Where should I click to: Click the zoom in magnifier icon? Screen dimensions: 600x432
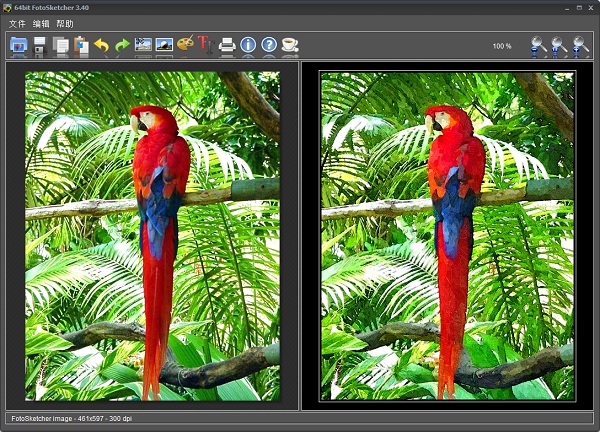point(581,46)
